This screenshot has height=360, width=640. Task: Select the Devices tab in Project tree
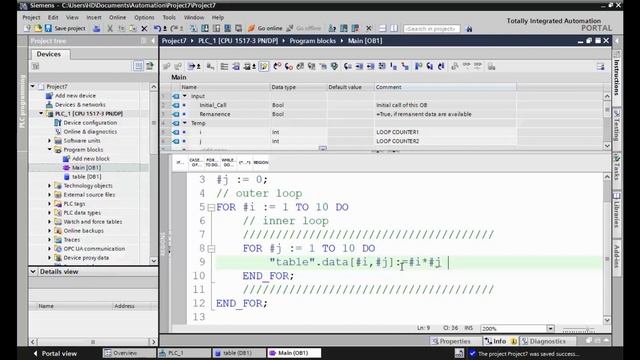tap(49, 54)
